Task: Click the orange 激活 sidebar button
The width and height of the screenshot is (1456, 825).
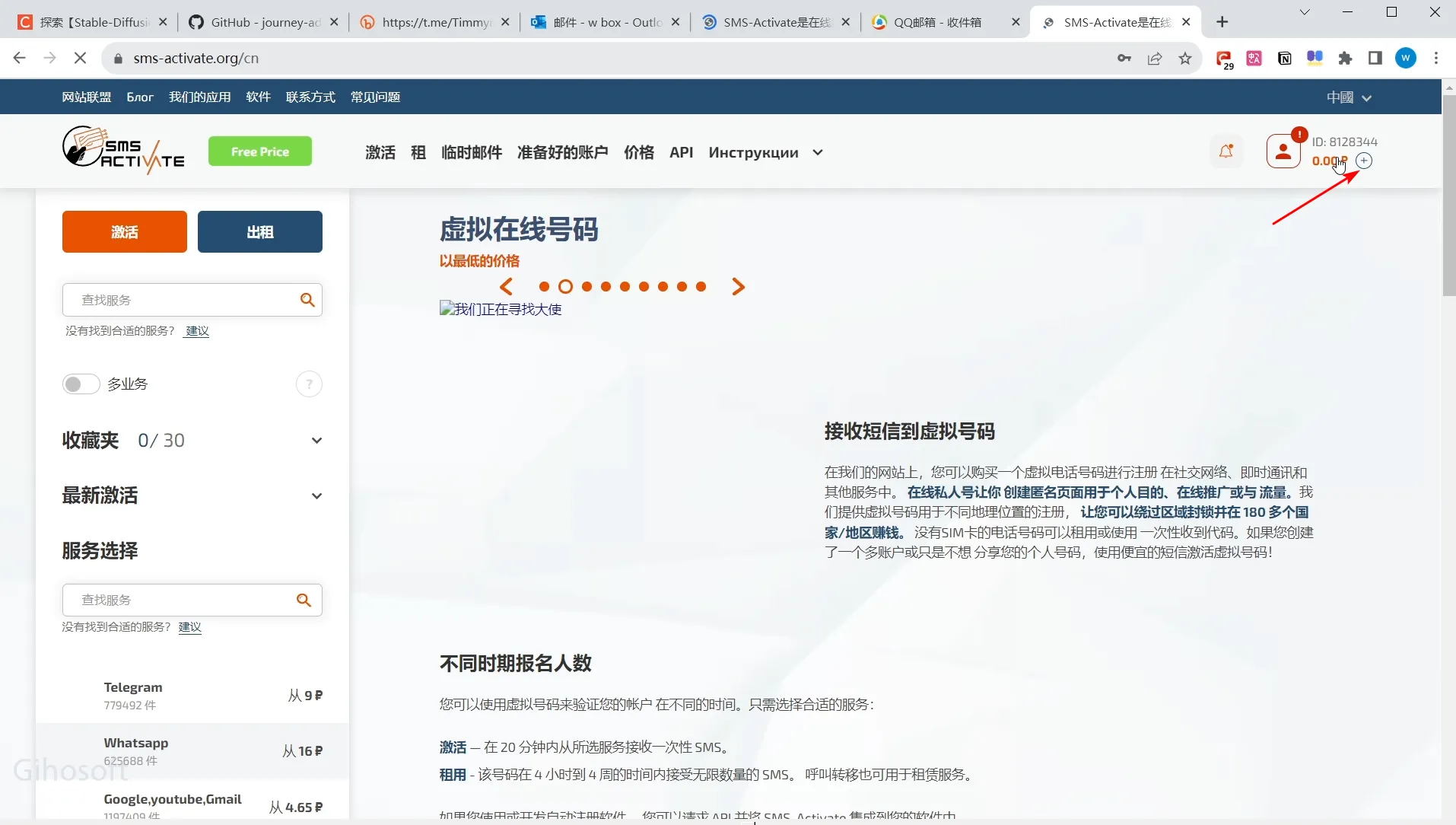Action: (125, 231)
